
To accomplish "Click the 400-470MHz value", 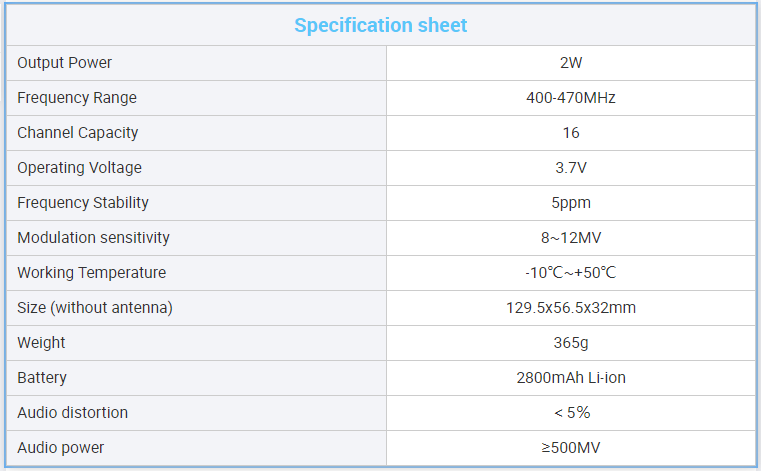I will [571, 98].
